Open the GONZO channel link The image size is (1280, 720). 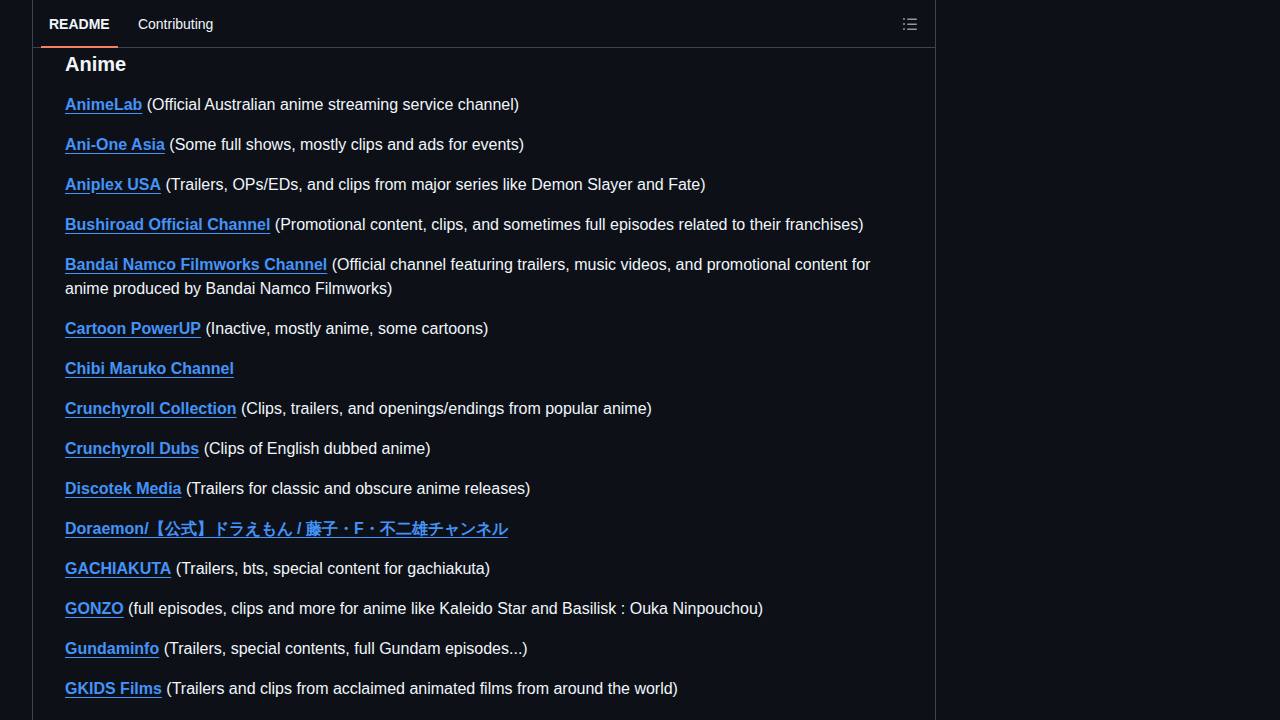click(94, 609)
